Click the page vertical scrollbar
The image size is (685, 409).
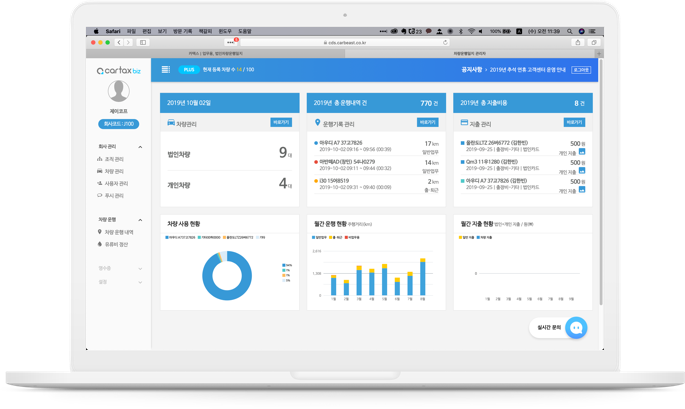(x=601, y=183)
